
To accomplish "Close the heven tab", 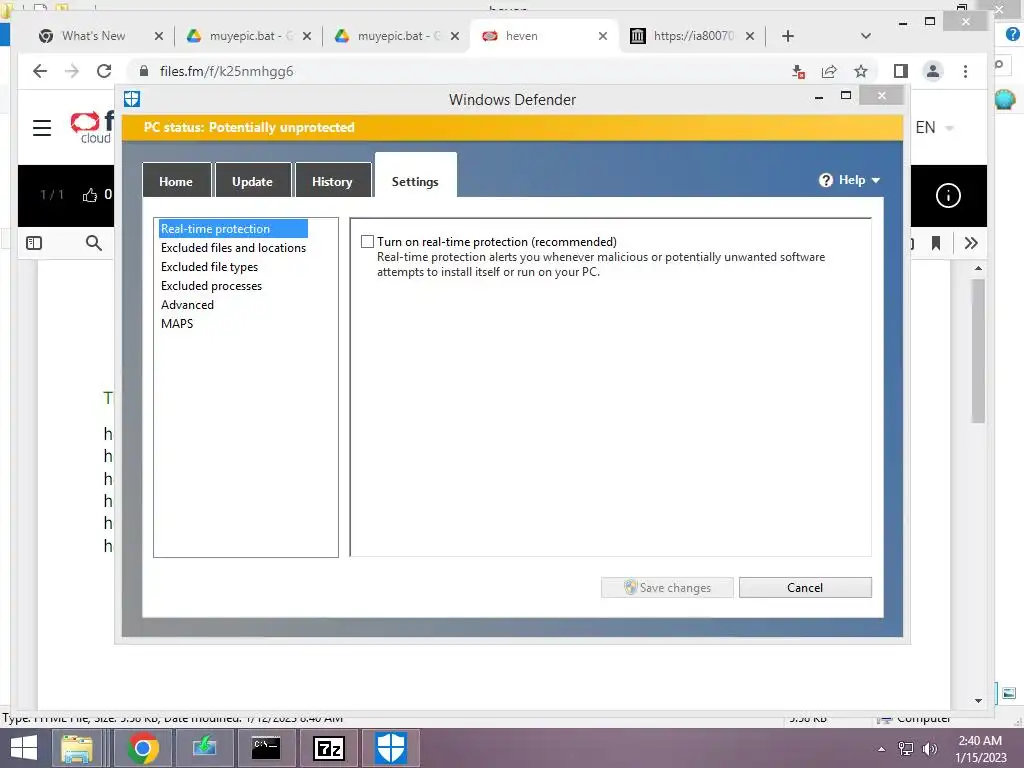I will coord(603,36).
